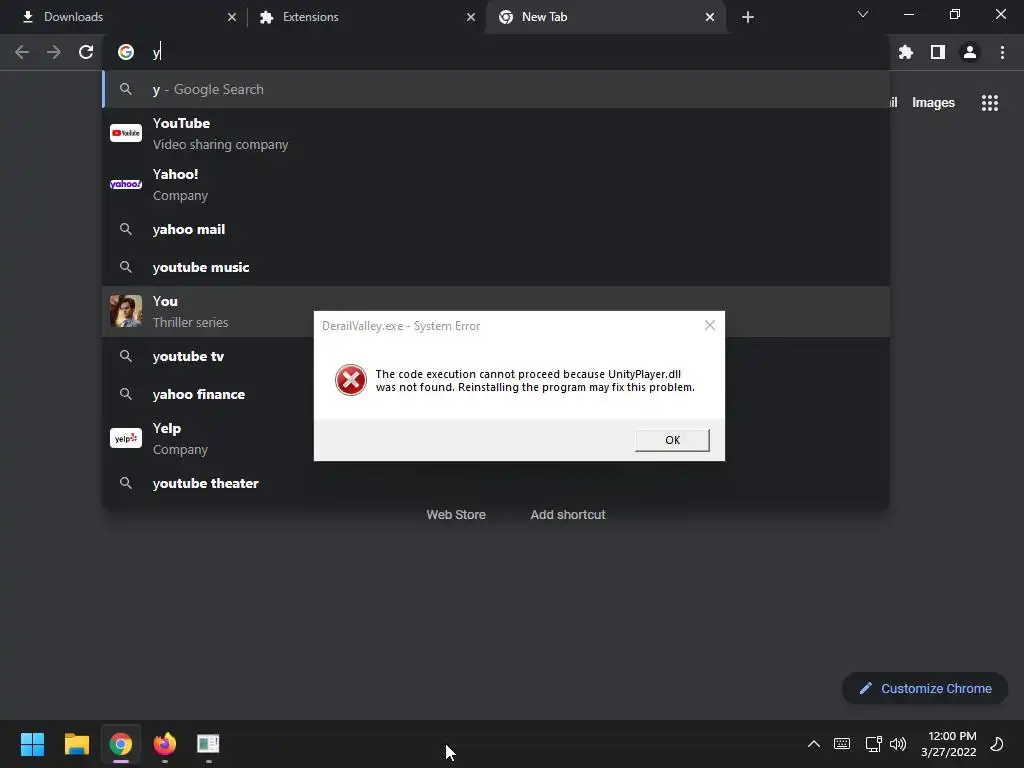Click the Yahoo logo thumbnail
Image resolution: width=1024 pixels, height=768 pixels.
point(126,184)
